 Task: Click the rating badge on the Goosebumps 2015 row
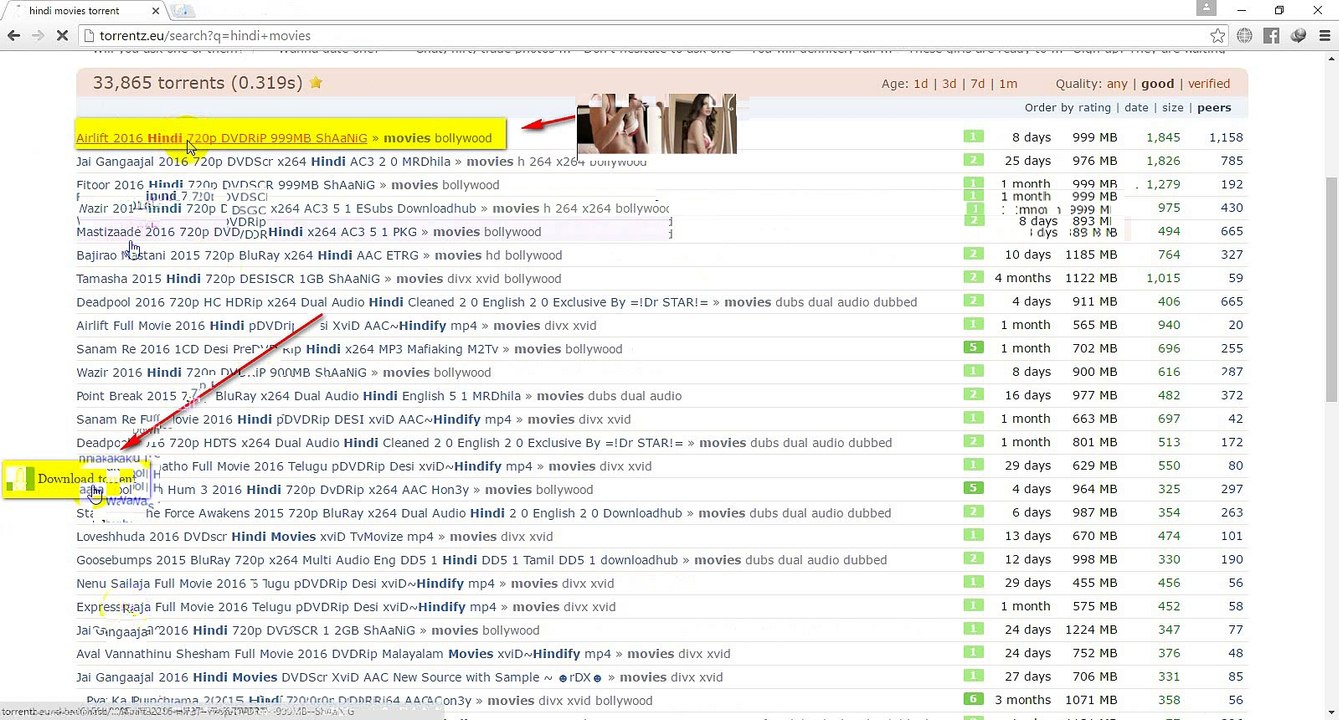click(973, 559)
